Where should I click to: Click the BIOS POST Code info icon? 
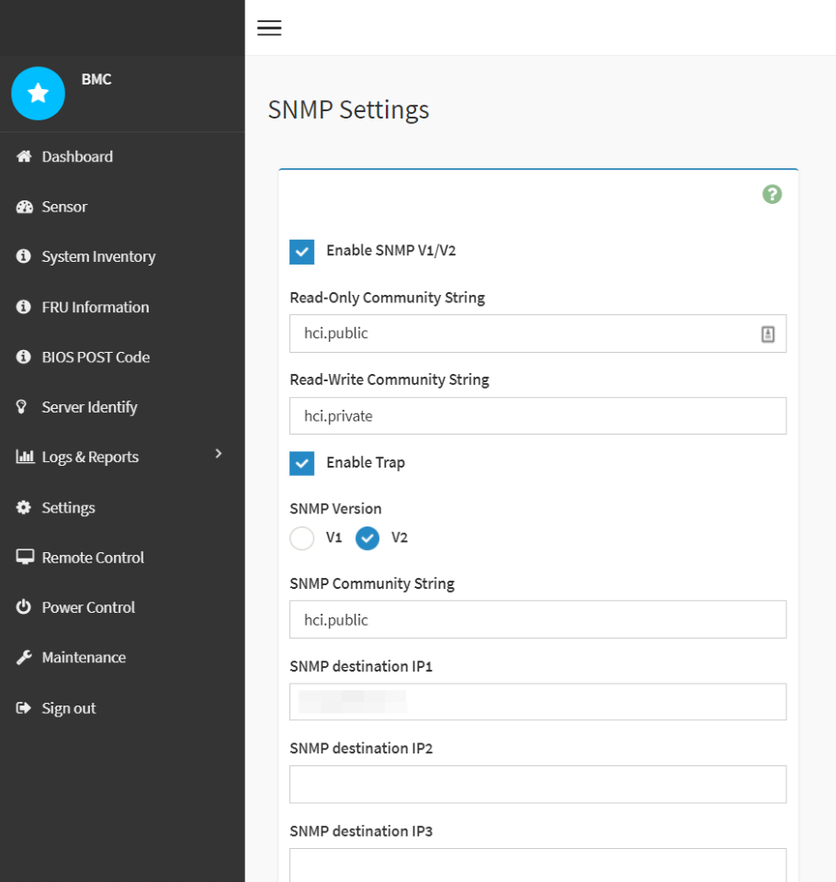click(23, 357)
